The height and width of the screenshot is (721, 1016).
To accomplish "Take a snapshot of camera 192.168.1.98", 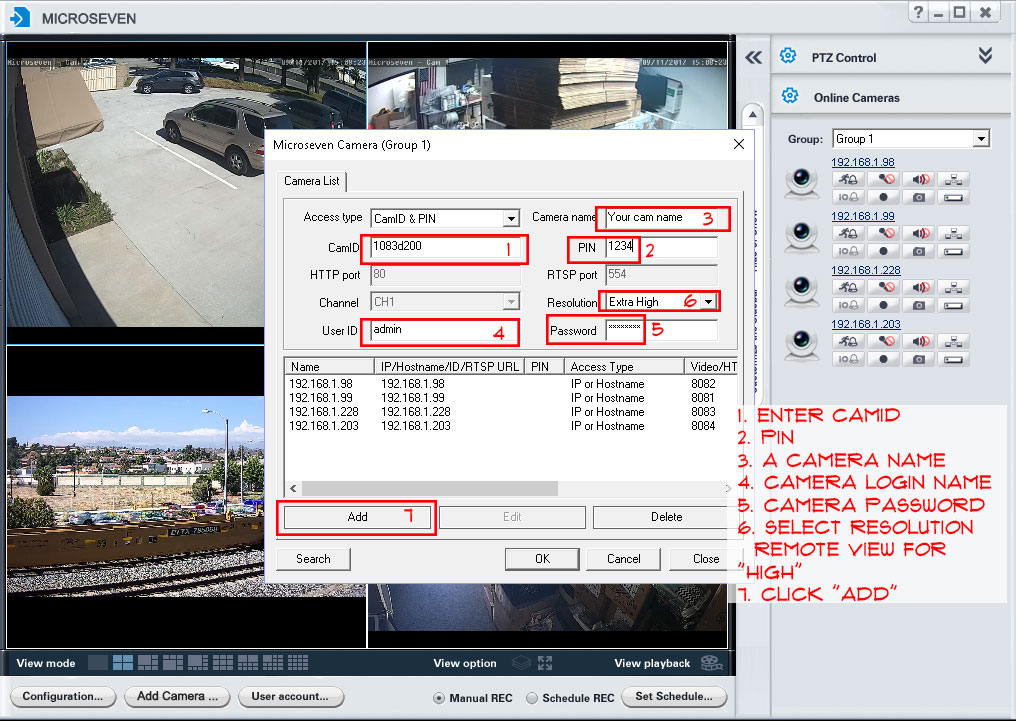I will pyautogui.click(x=919, y=198).
